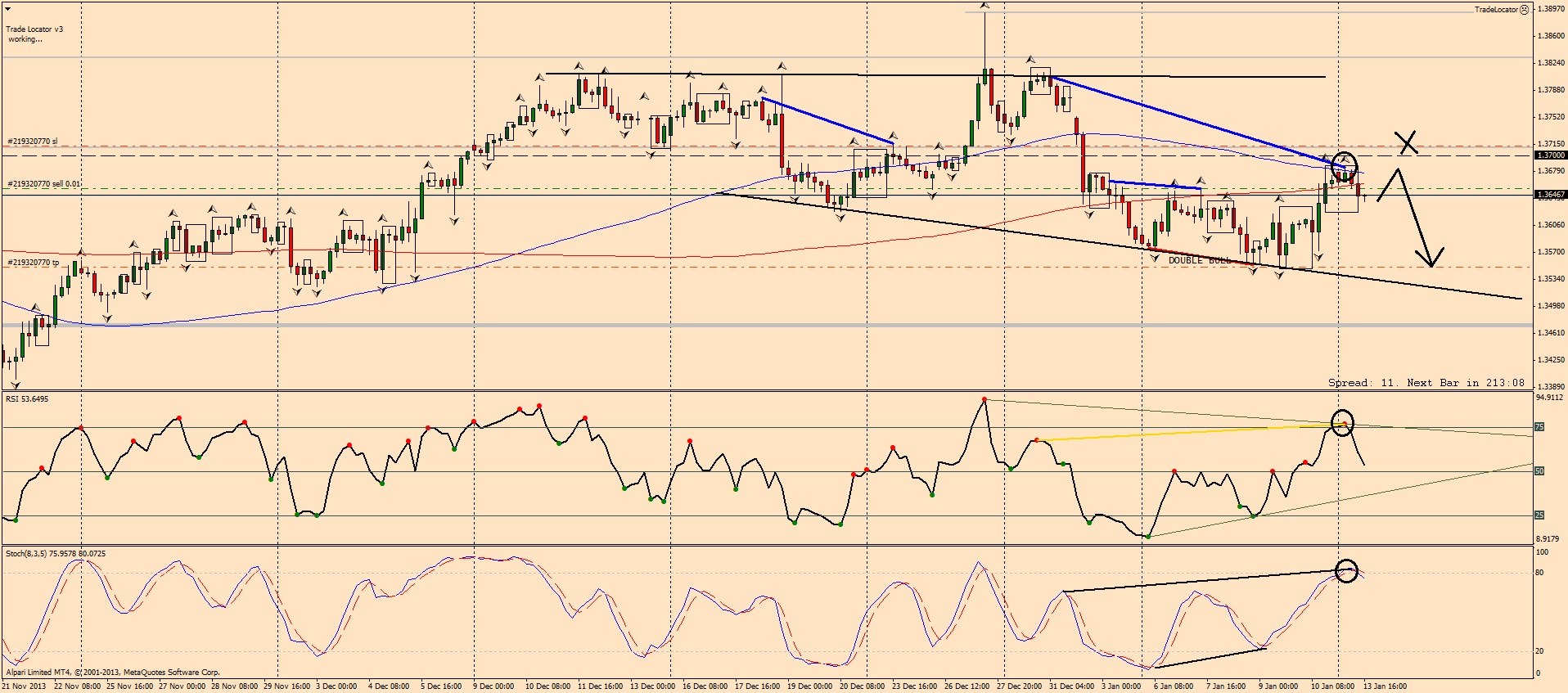
Task: Click the RSI scale minimum 8.9179
Action: pos(1548,539)
